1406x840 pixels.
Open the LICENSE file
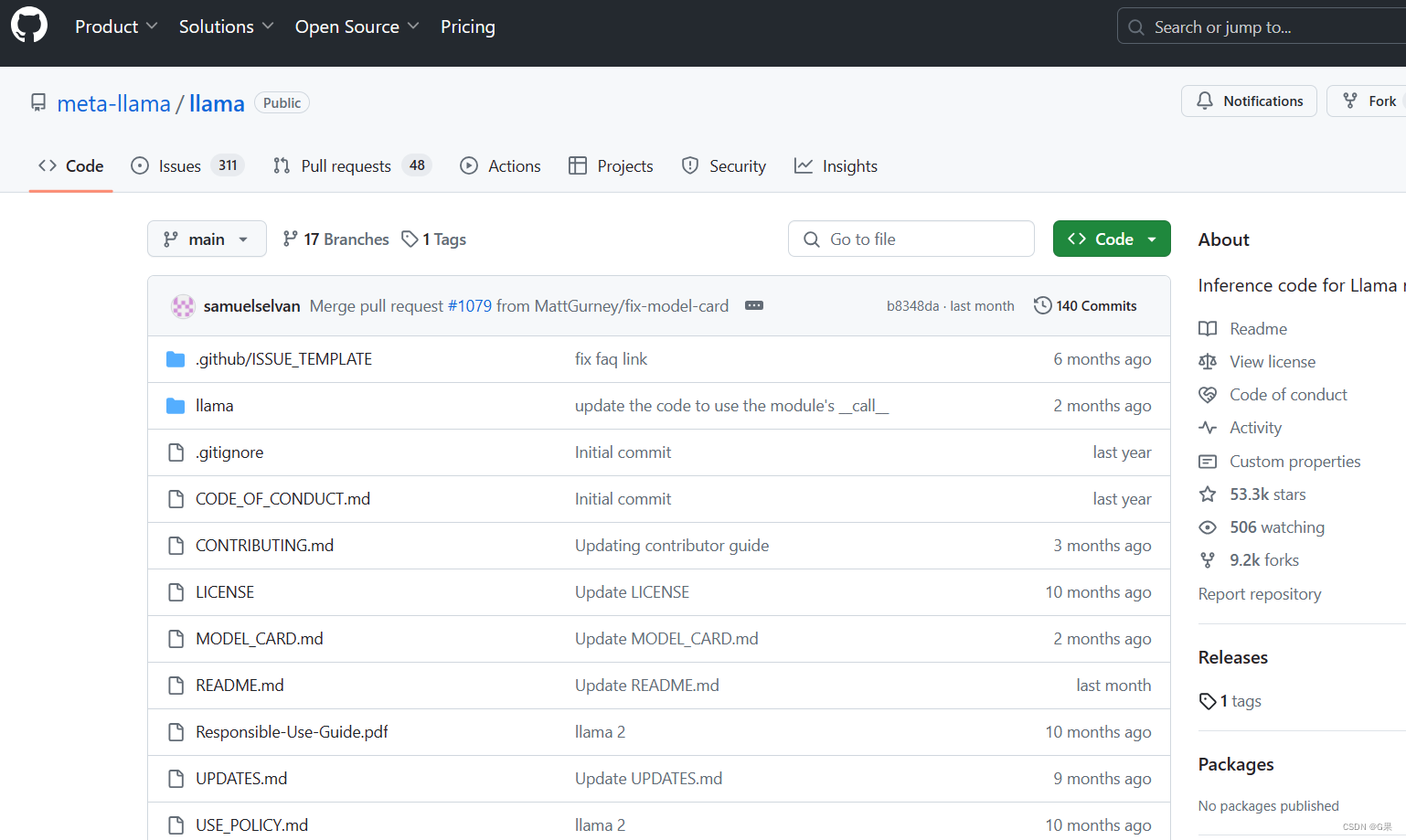tap(225, 592)
